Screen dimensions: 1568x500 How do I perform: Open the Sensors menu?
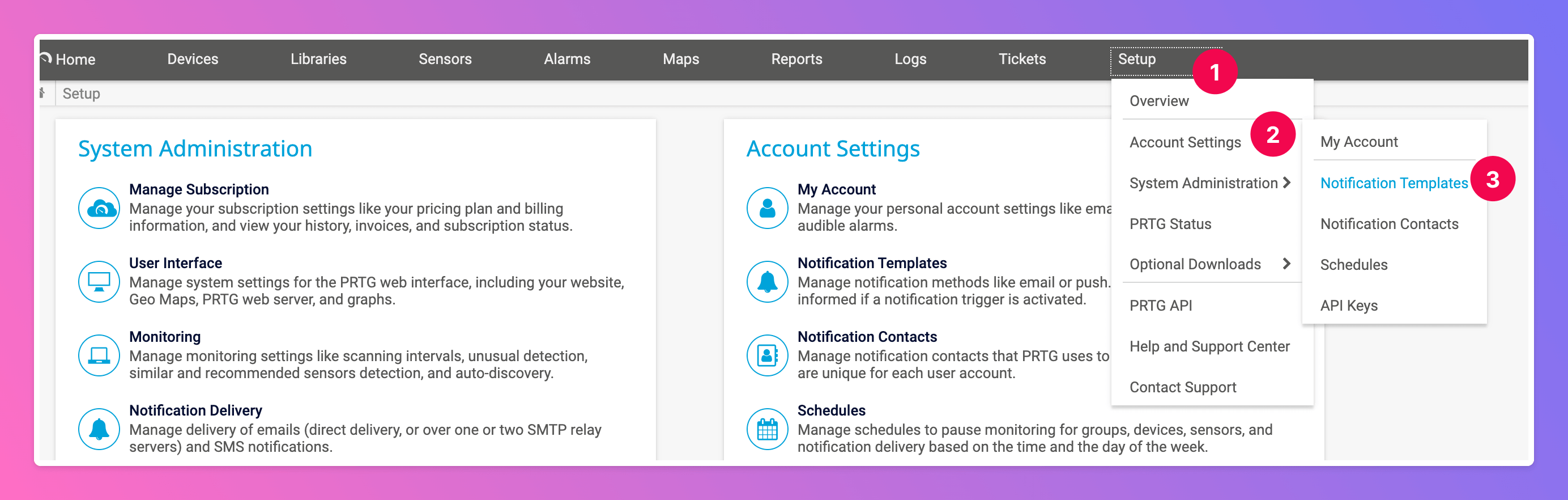(x=445, y=59)
